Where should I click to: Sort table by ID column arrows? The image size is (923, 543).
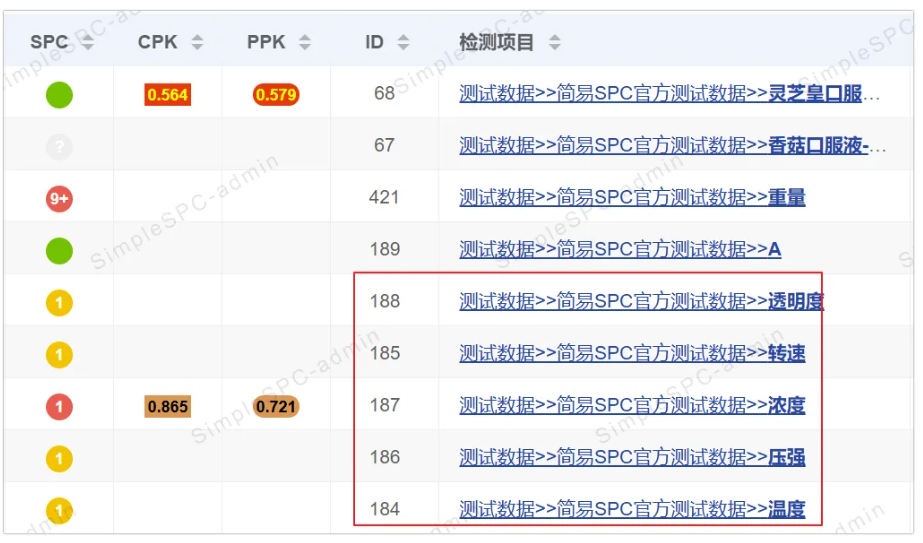click(x=403, y=42)
